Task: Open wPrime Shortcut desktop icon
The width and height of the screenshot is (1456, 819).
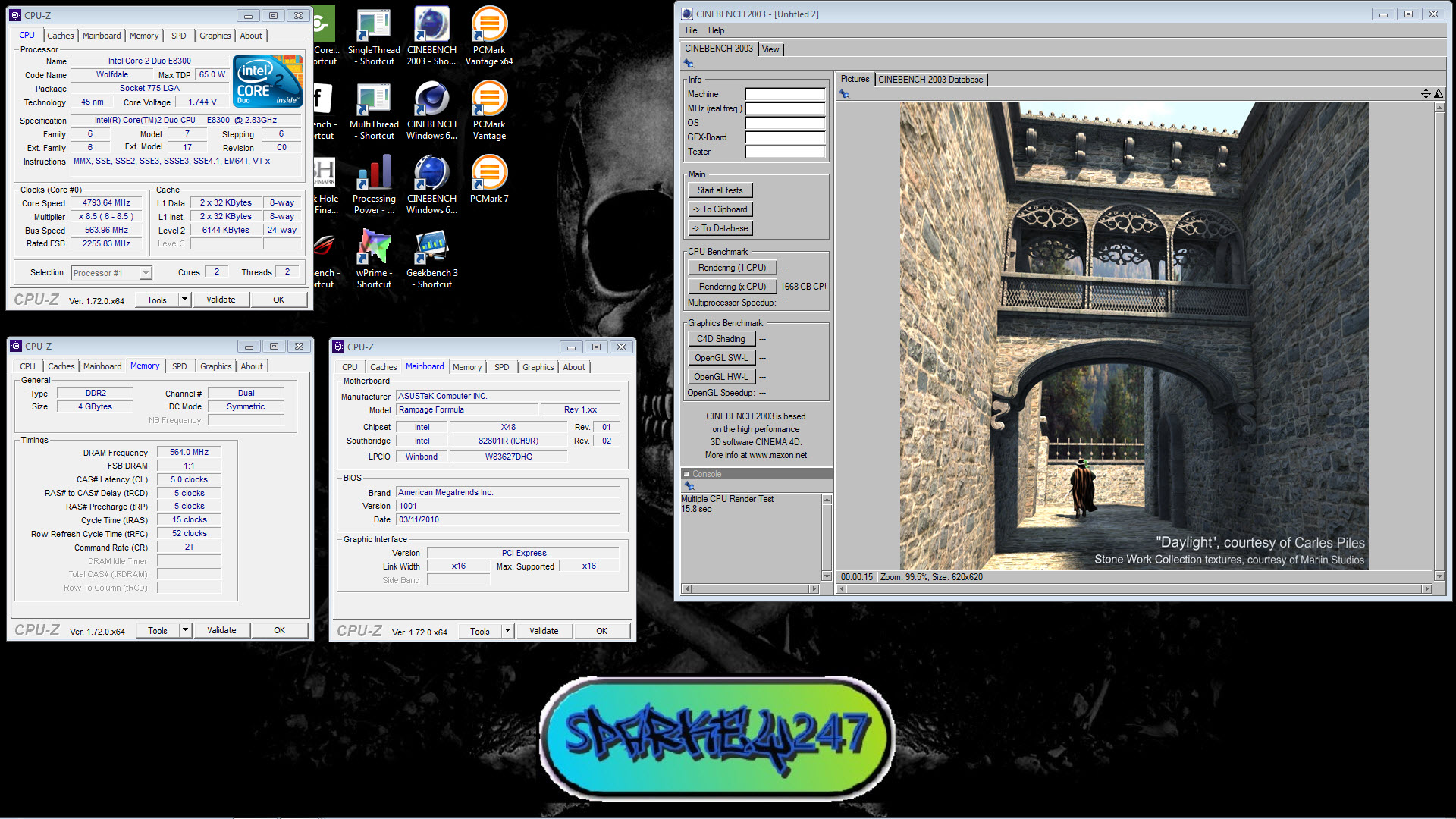Action: (374, 259)
